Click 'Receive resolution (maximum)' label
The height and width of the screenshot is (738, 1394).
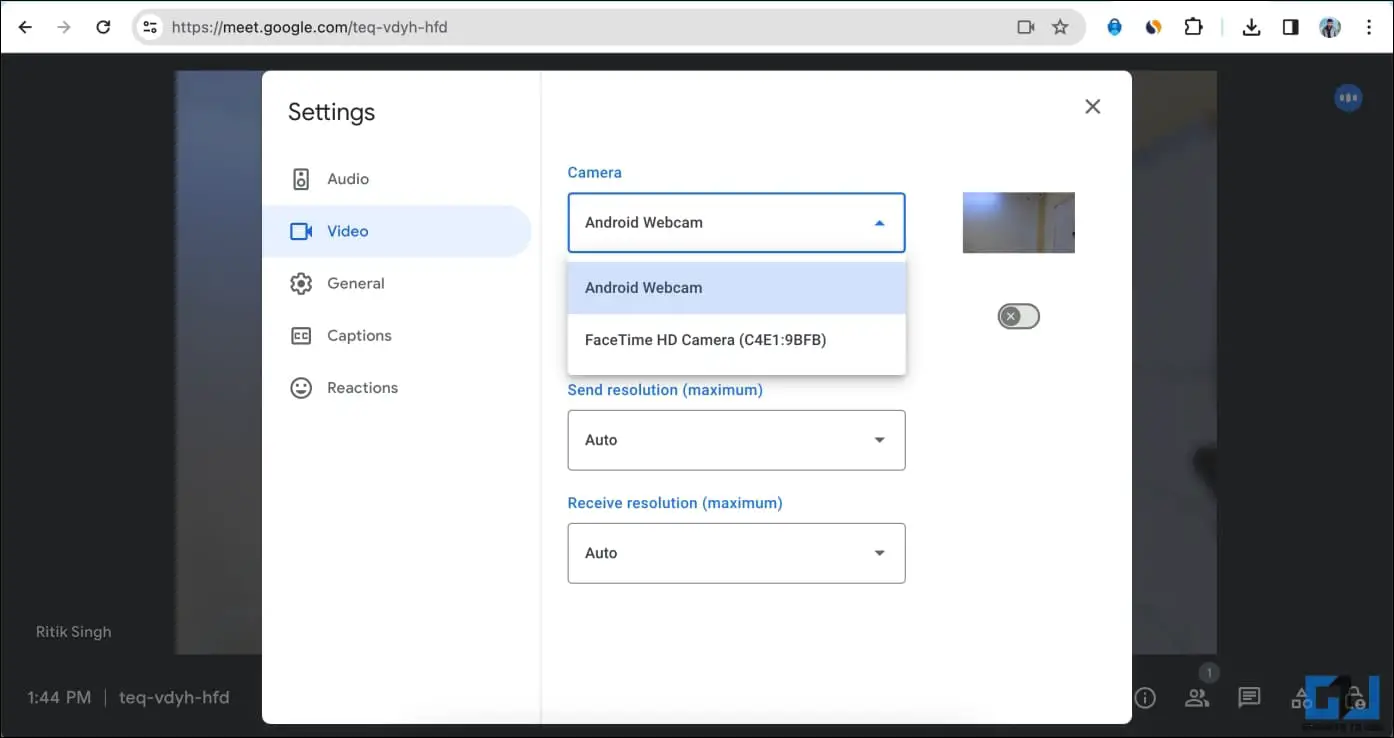point(675,503)
